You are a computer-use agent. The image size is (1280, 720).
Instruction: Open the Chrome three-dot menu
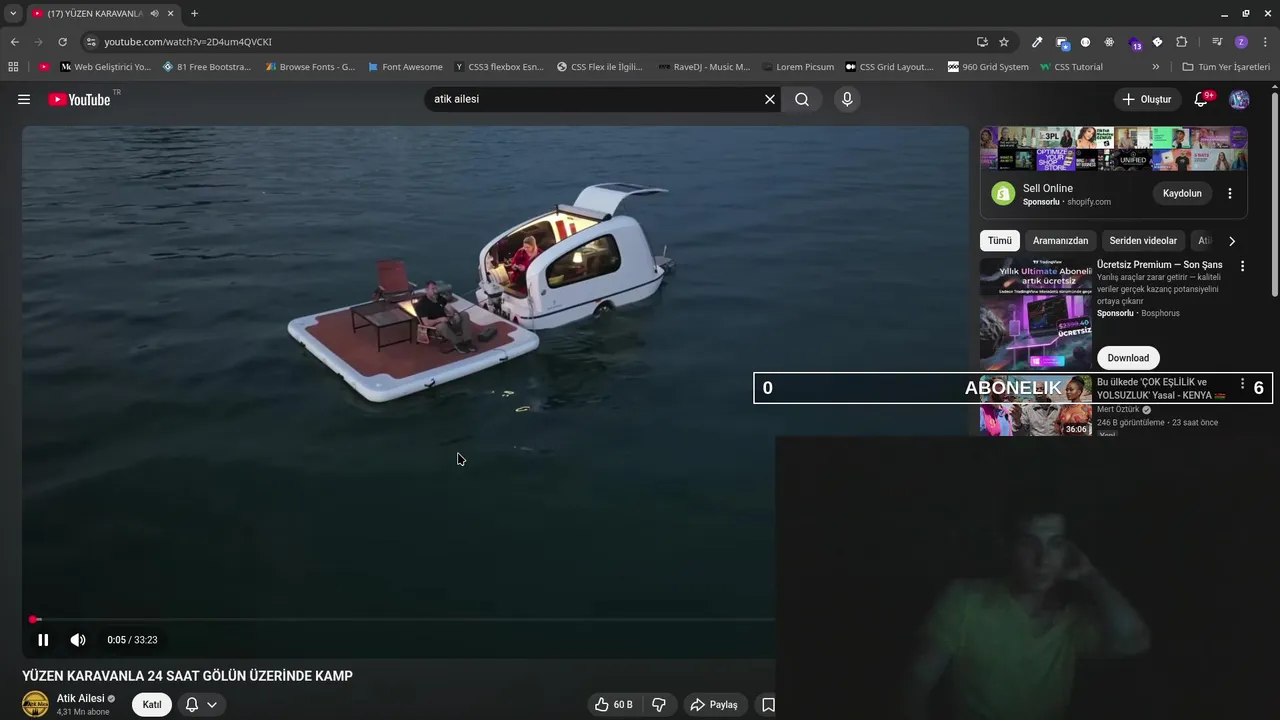1266,42
